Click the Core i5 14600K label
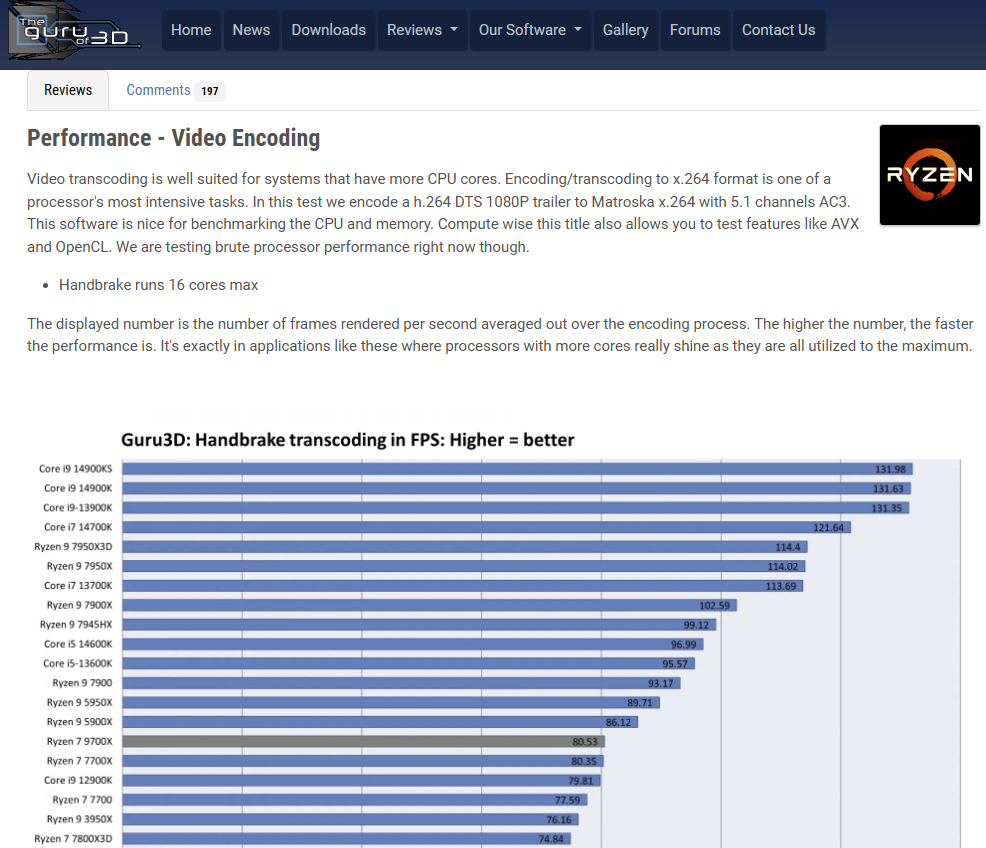986x848 pixels. pos(78,644)
